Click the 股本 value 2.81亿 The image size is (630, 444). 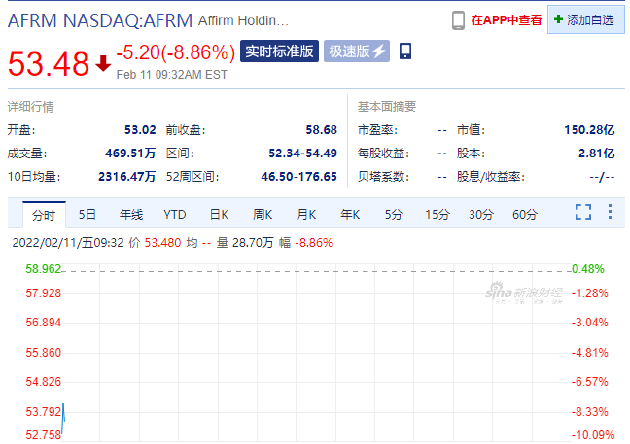(596, 153)
